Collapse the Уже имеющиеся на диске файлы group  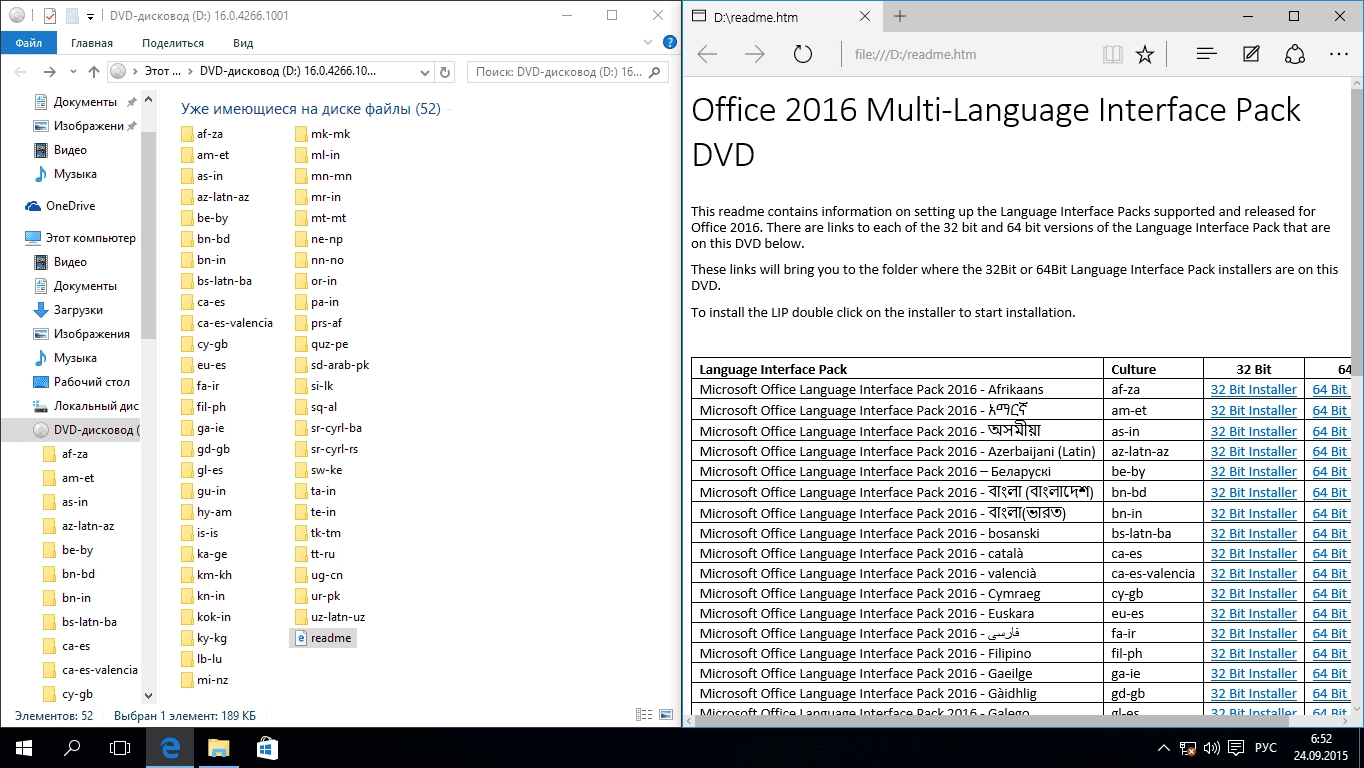(311, 109)
